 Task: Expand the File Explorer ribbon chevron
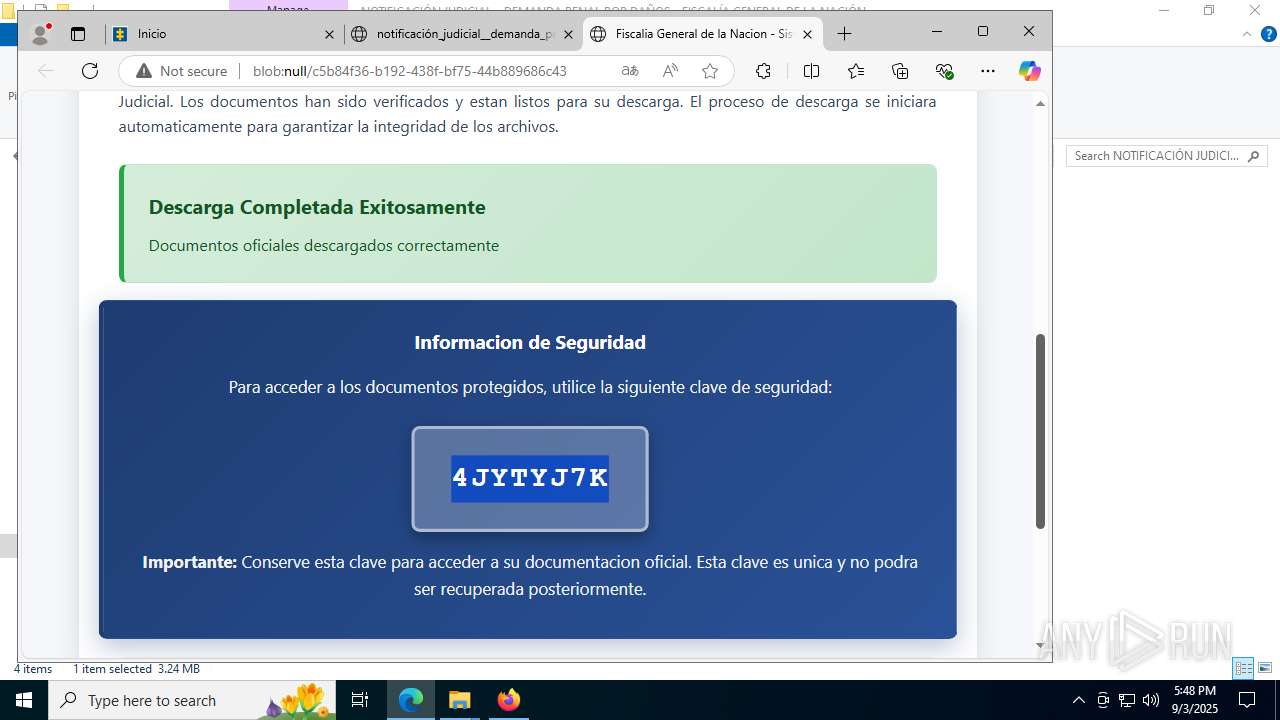click(1246, 34)
